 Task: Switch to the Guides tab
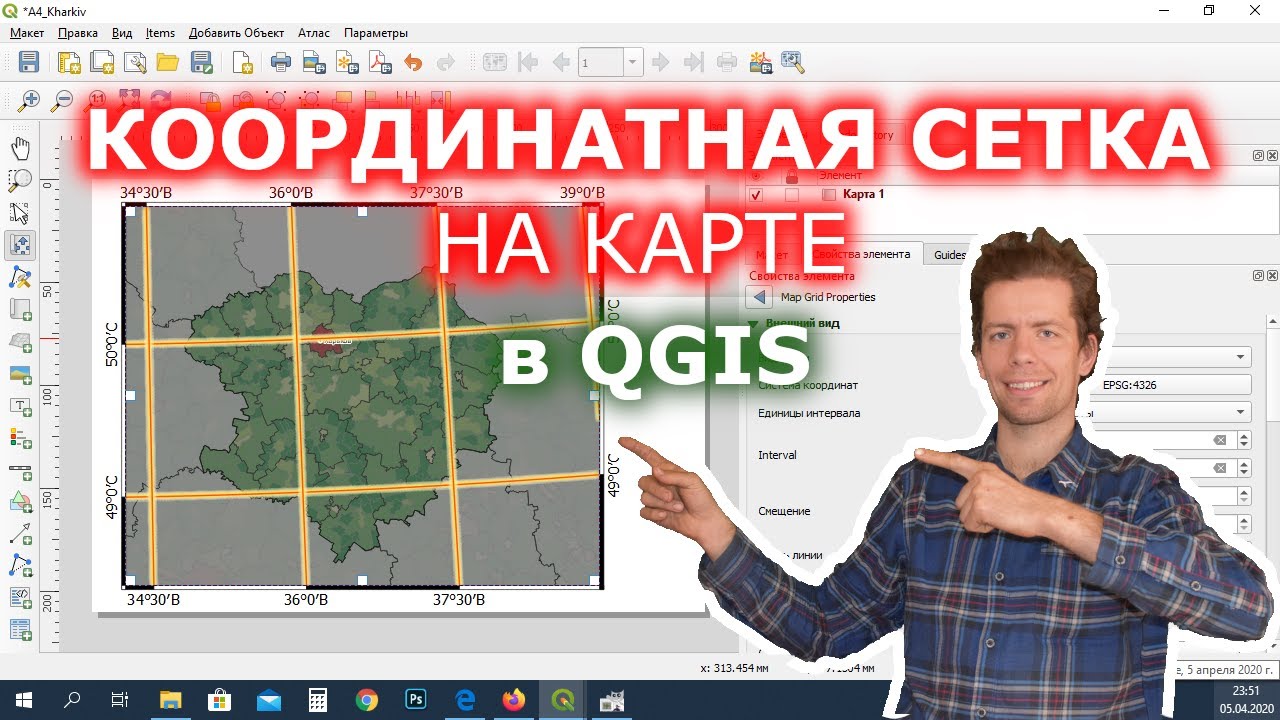(949, 254)
